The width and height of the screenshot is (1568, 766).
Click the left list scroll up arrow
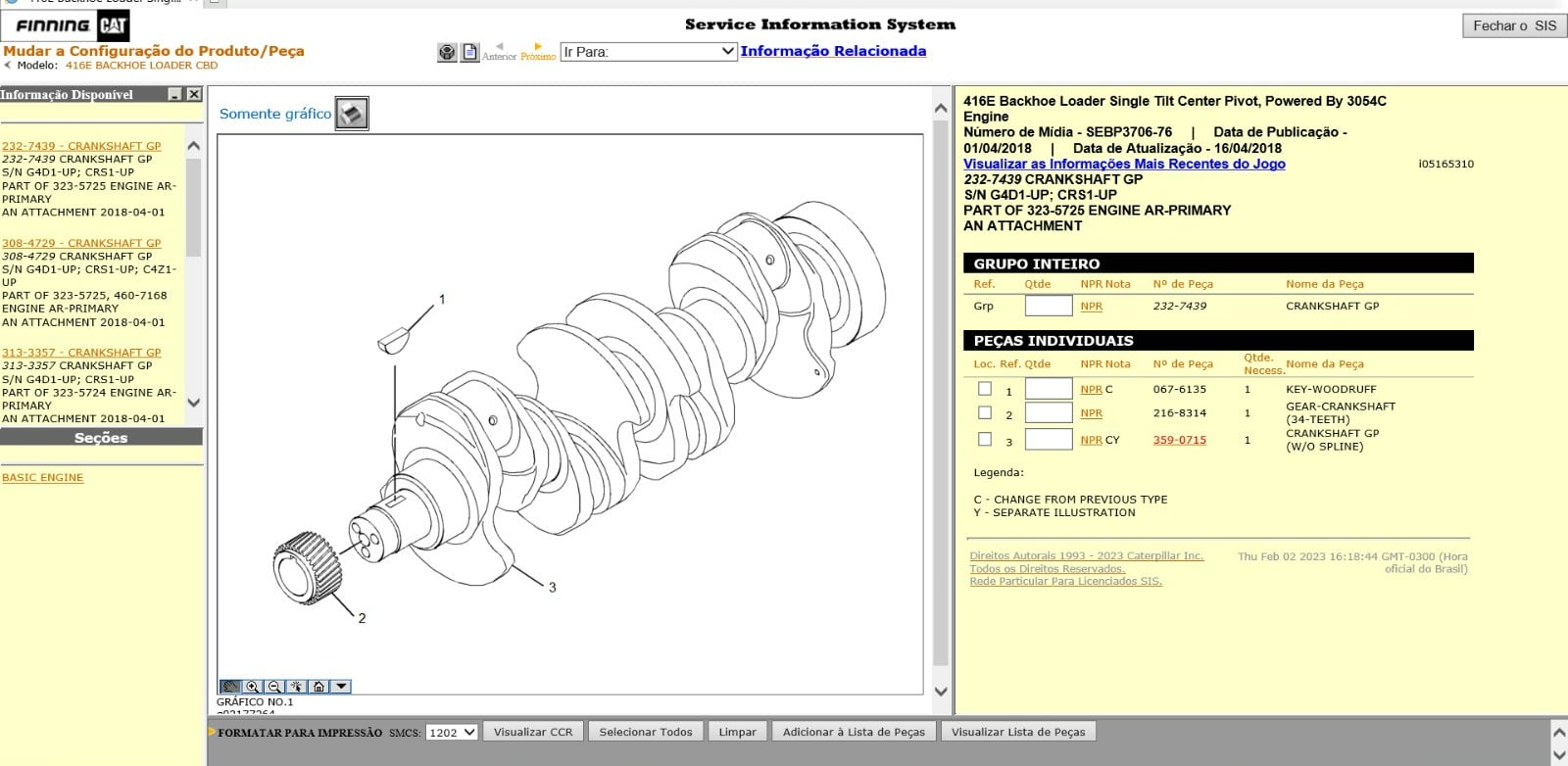193,146
